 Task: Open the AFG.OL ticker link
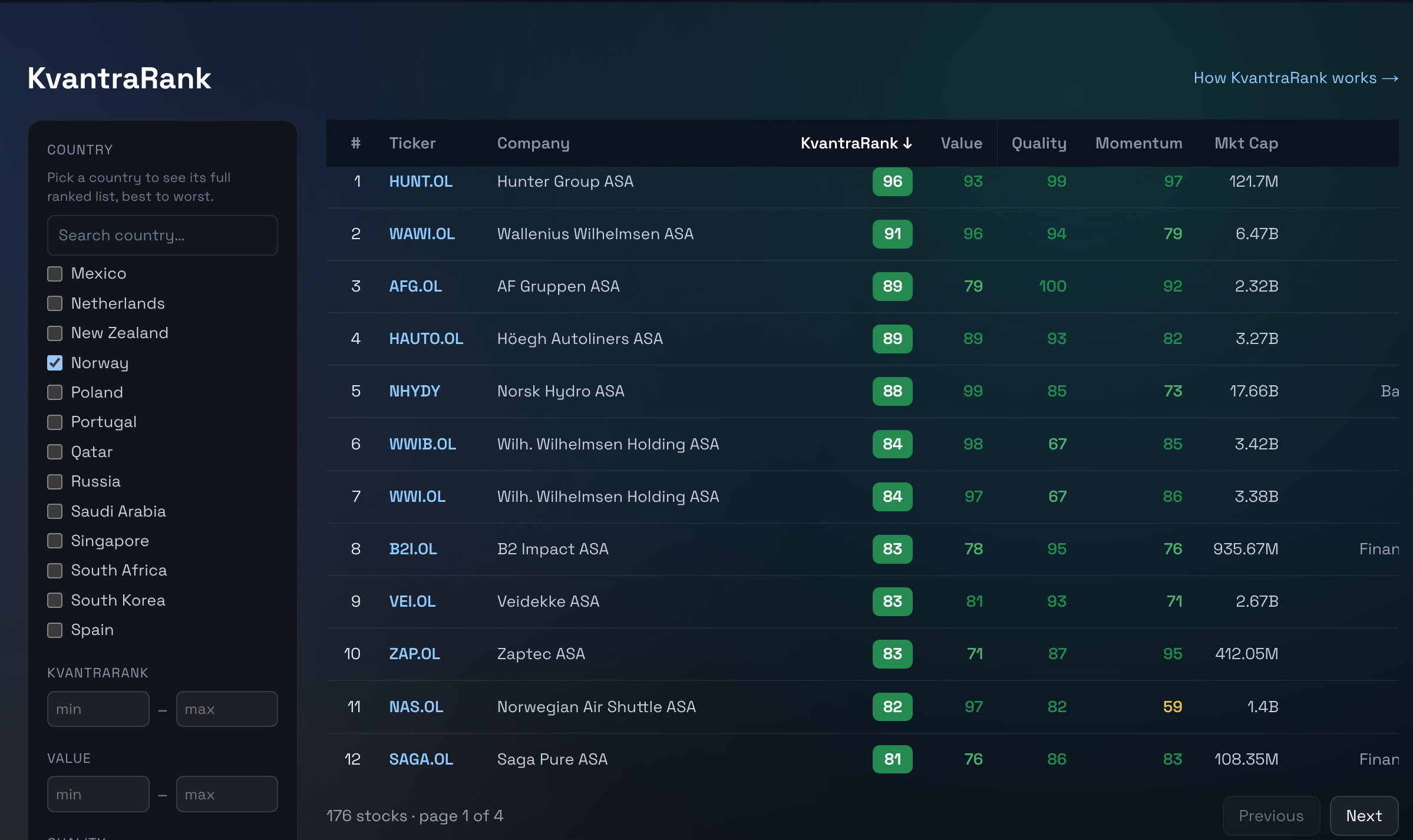[415, 286]
